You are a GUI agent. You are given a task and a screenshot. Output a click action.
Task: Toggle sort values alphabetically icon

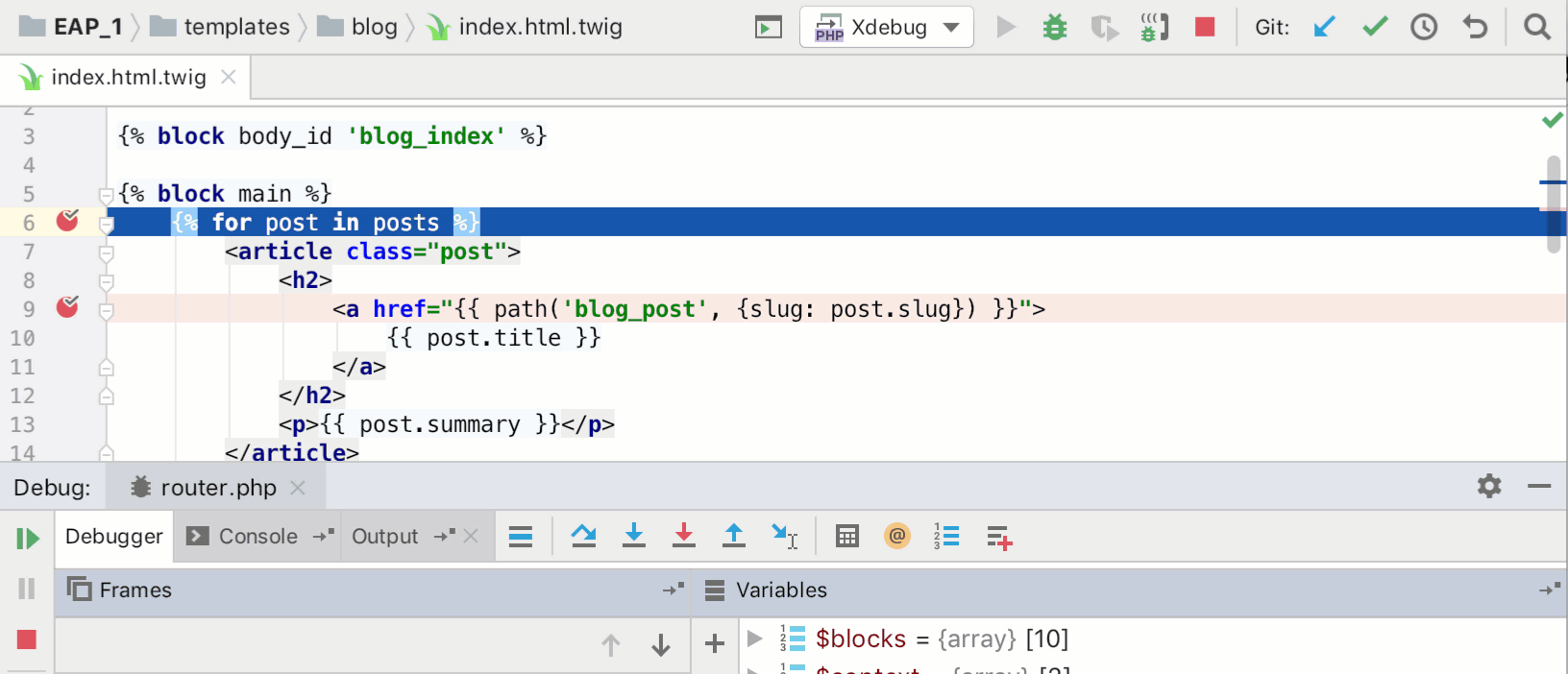click(x=946, y=536)
